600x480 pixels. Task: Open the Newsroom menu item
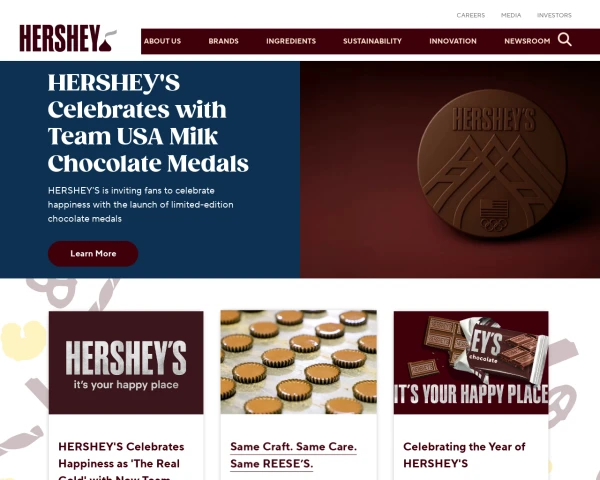point(527,41)
